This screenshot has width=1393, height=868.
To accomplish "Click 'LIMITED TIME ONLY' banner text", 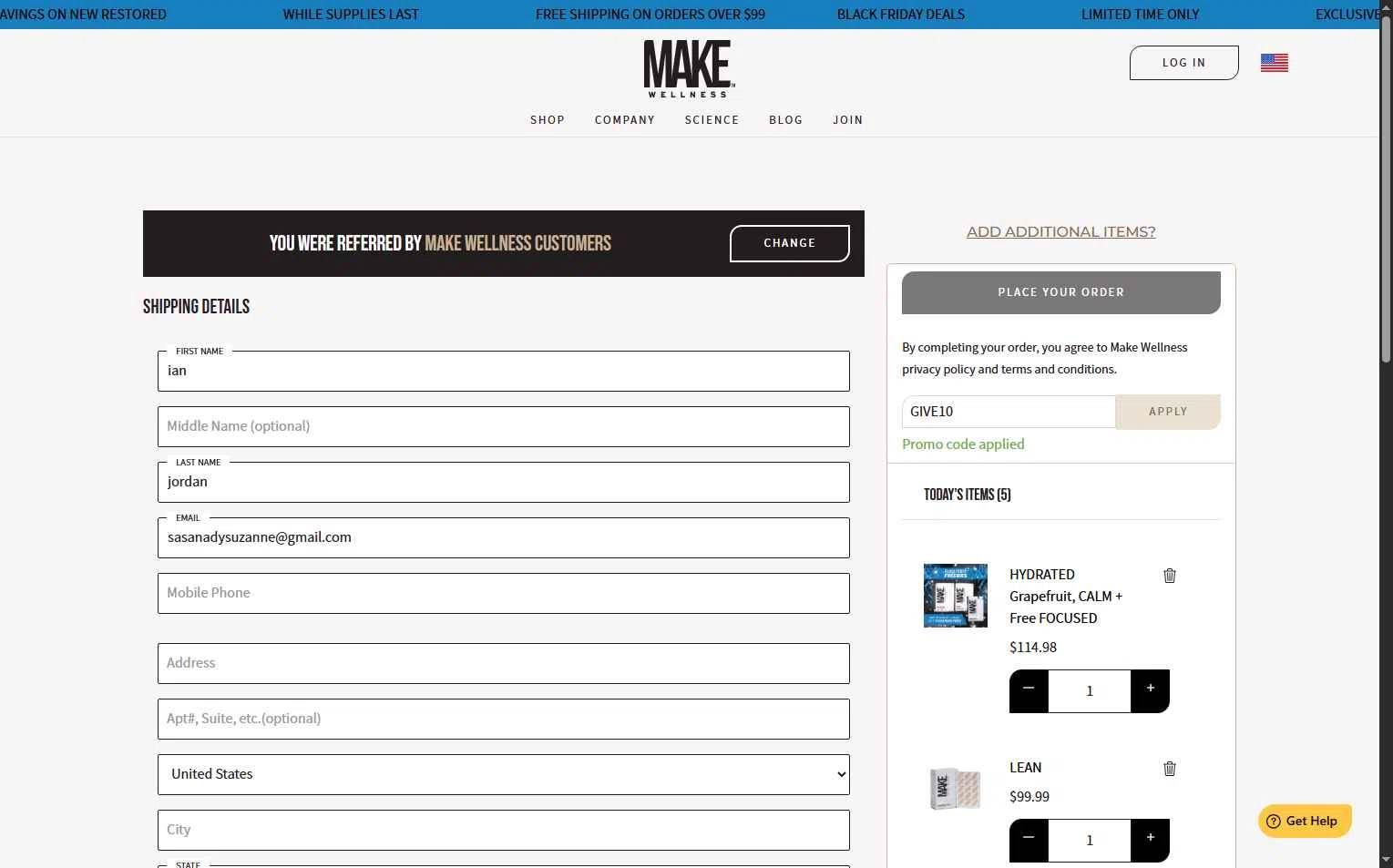I will [x=1140, y=15].
